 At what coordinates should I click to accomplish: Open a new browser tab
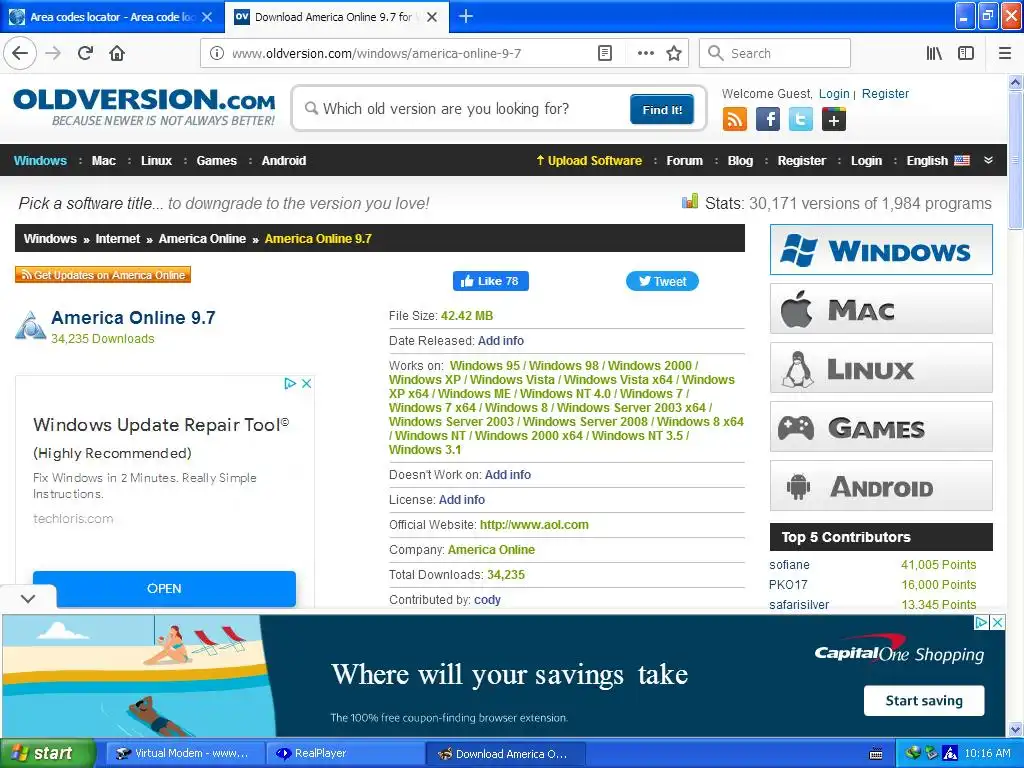tap(466, 16)
